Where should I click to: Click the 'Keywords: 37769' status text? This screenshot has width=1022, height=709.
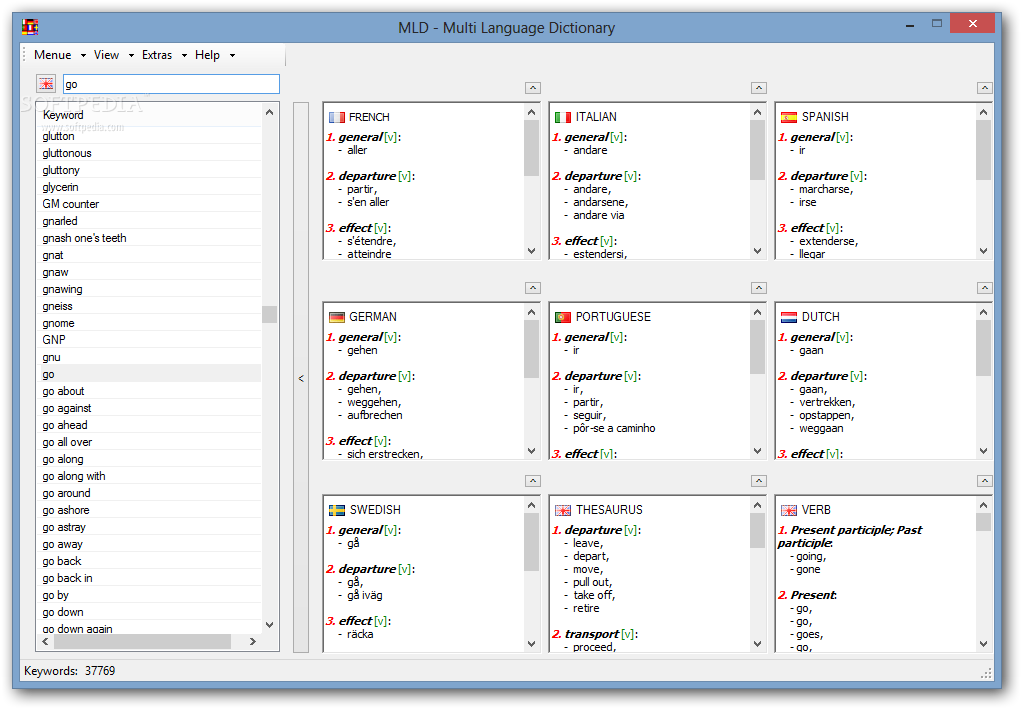coord(70,671)
